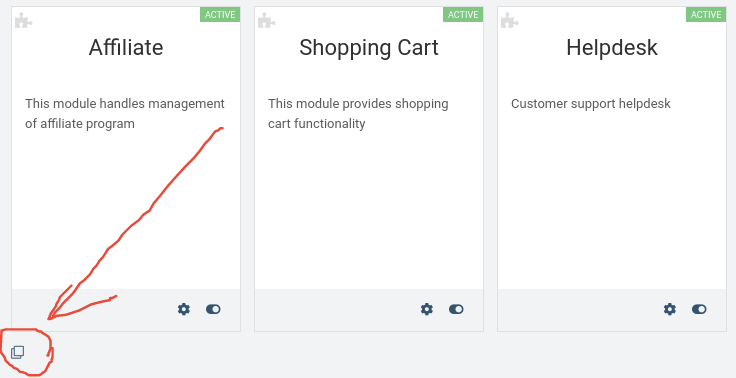
Task: Click the copy icon circled in red
Action: point(17,352)
